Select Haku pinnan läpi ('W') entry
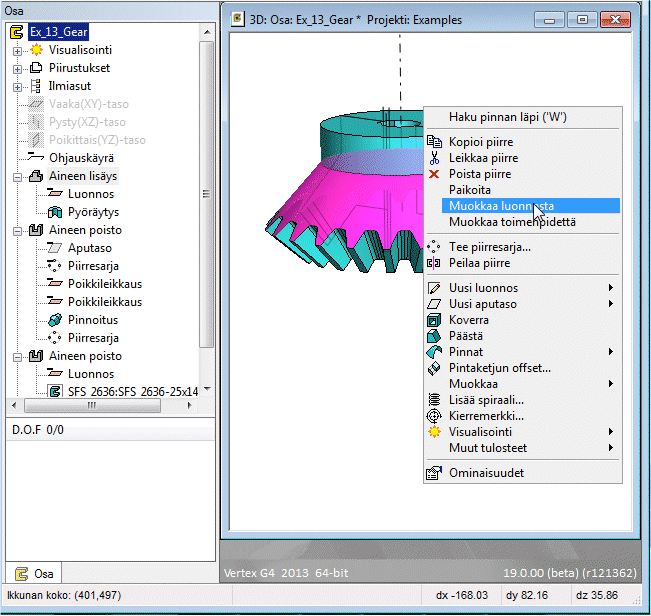651x616 pixels. [x=508, y=117]
